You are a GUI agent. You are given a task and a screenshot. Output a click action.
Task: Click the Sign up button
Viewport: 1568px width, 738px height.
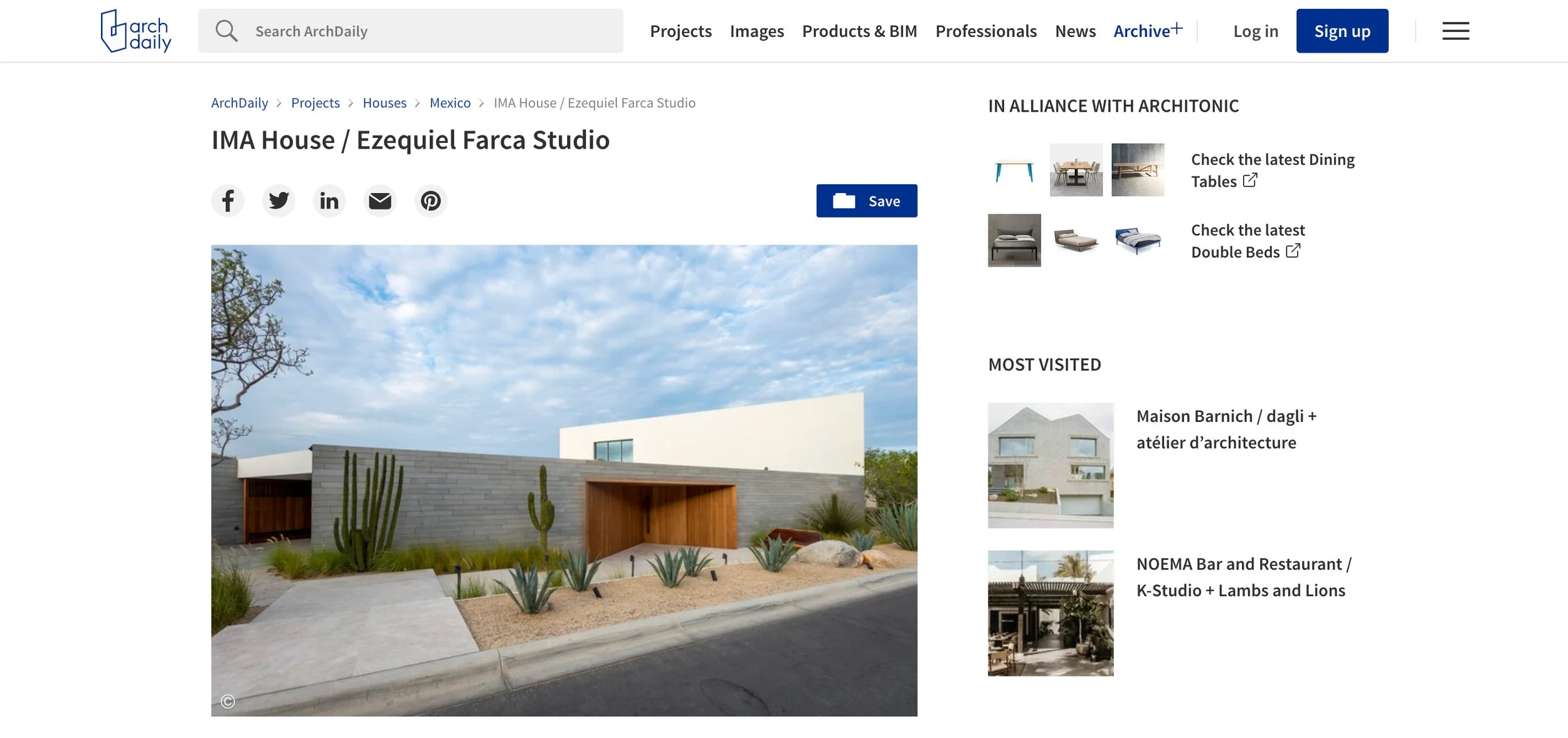click(1342, 31)
